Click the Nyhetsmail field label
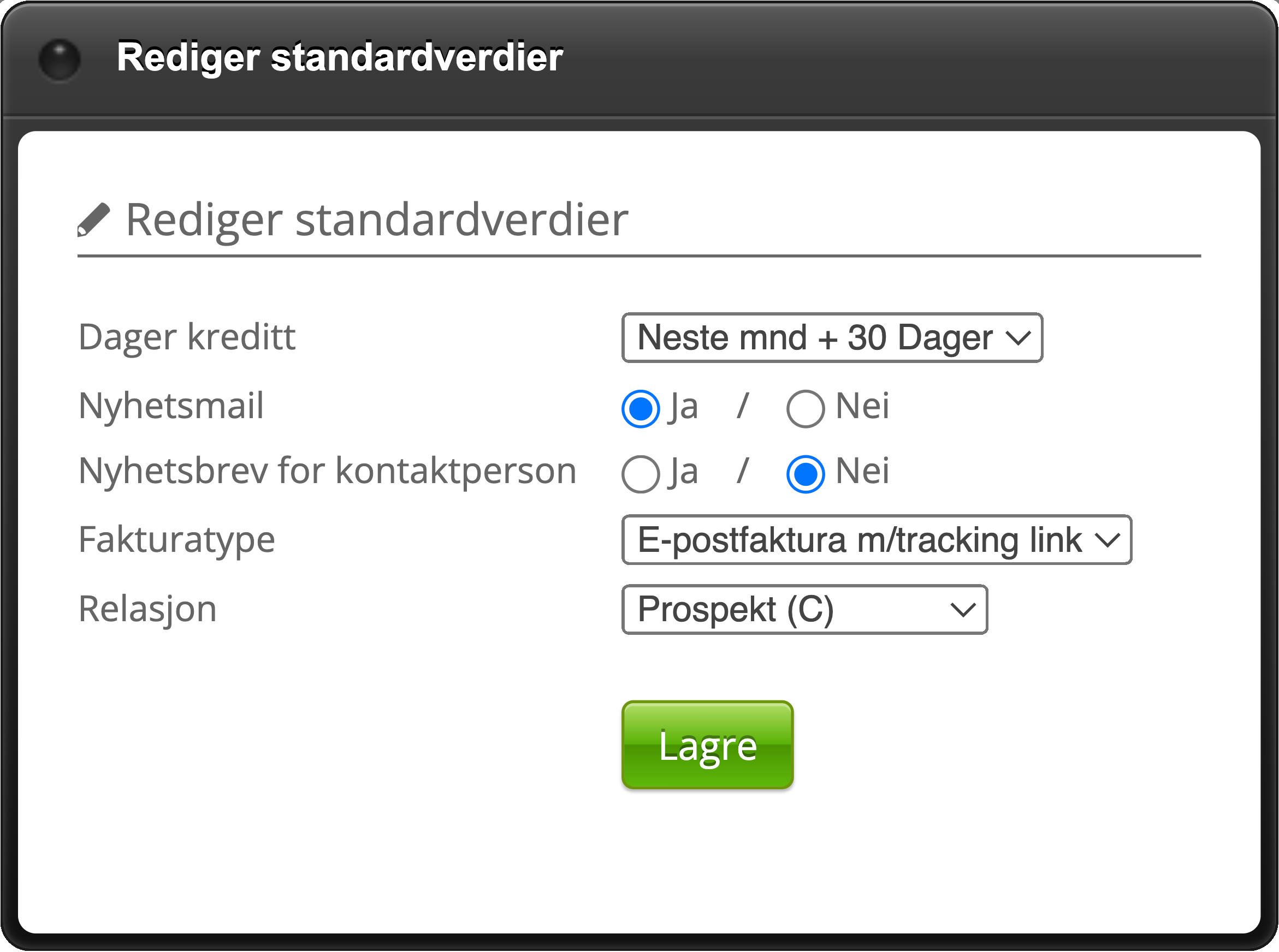The height and width of the screenshot is (952, 1279). (171, 406)
